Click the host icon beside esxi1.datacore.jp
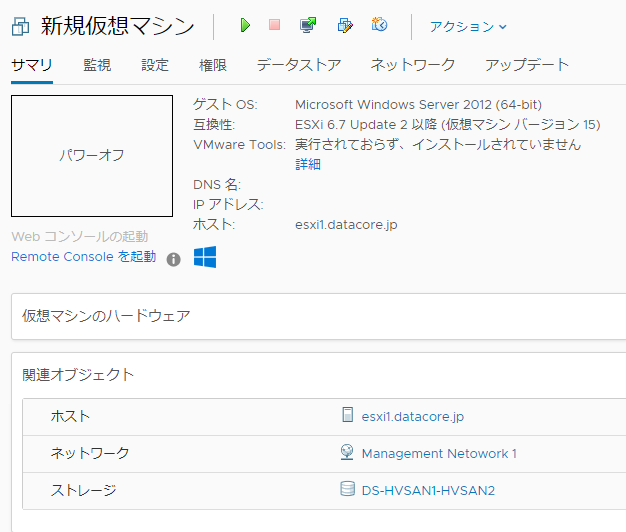Screen dimensions: 626x532 coord(348,414)
